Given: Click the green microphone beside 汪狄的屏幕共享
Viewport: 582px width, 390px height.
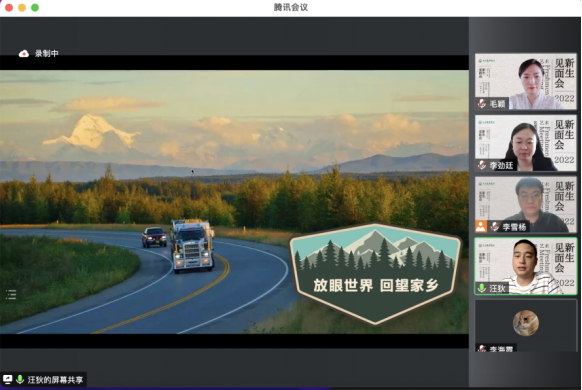Looking at the screenshot, I should [x=20, y=380].
